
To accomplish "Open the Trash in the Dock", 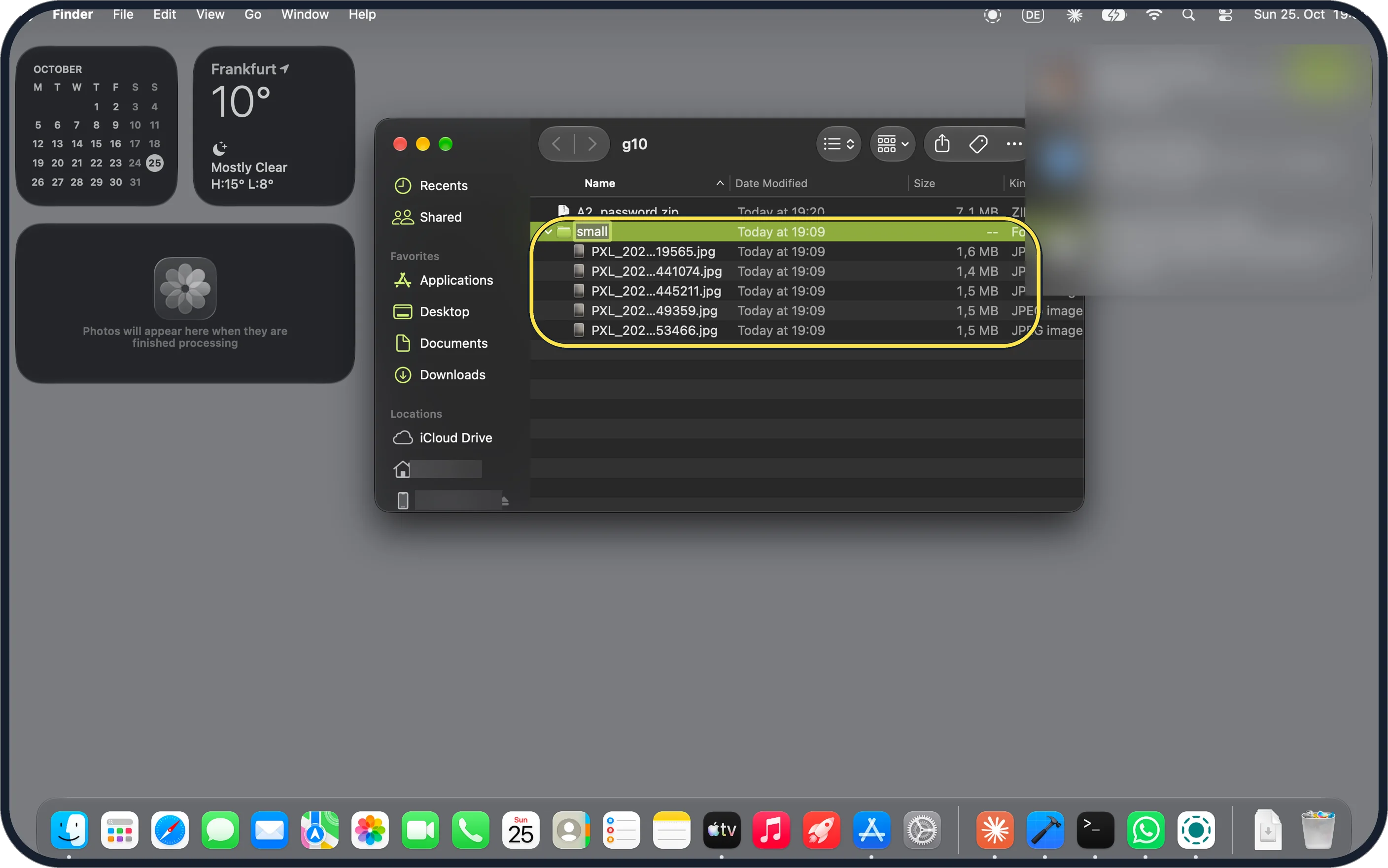I will point(1318,830).
